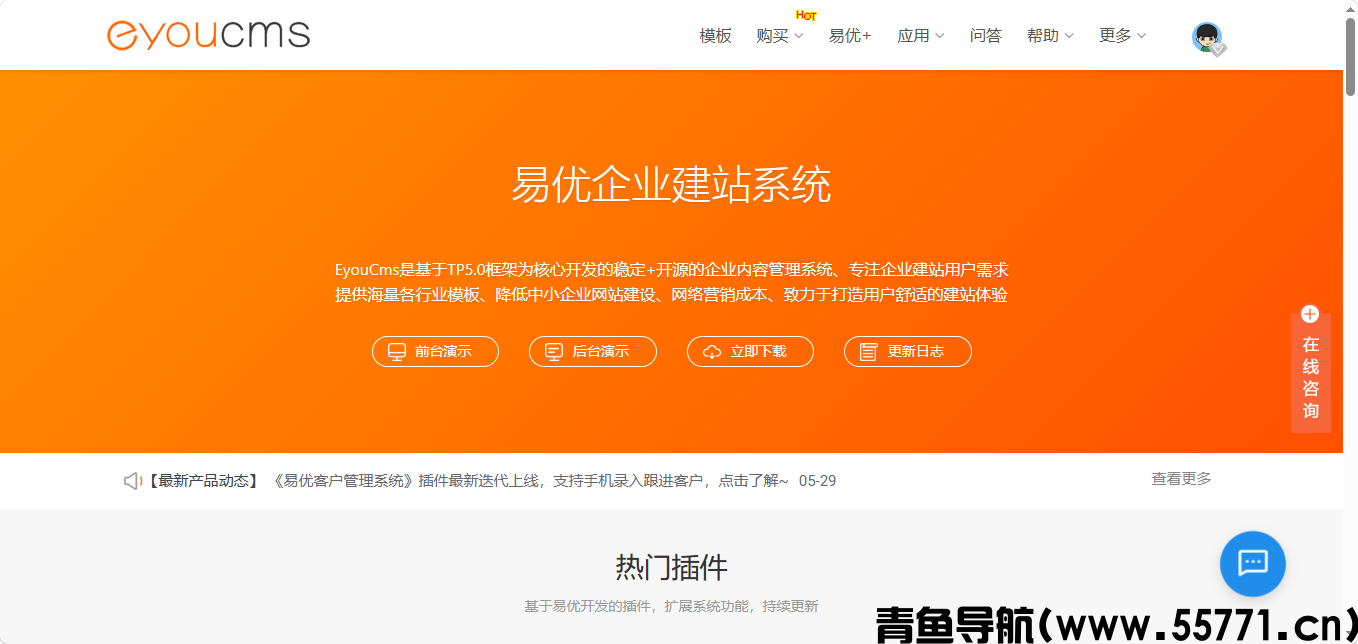The height and width of the screenshot is (644, 1358).
Task: Open the 问答 menu item
Action: point(986,36)
